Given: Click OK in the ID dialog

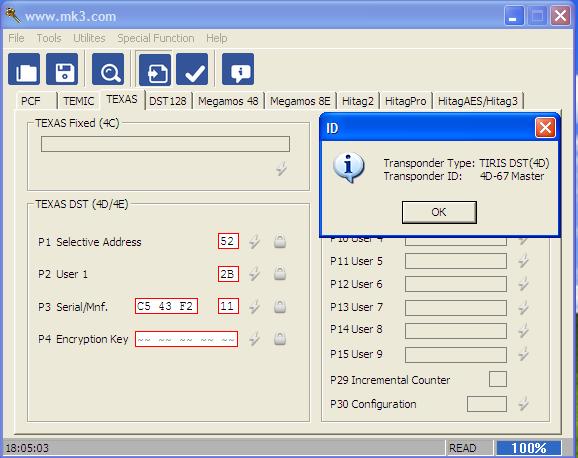Looking at the screenshot, I should [439, 212].
